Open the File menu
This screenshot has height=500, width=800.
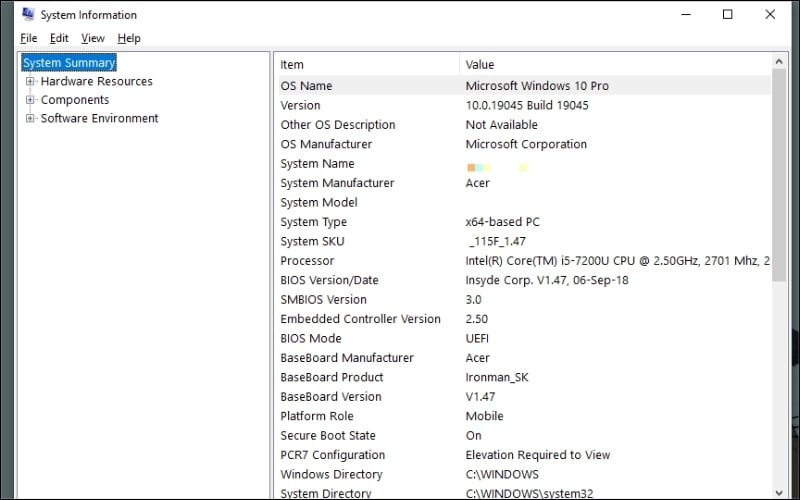point(29,38)
